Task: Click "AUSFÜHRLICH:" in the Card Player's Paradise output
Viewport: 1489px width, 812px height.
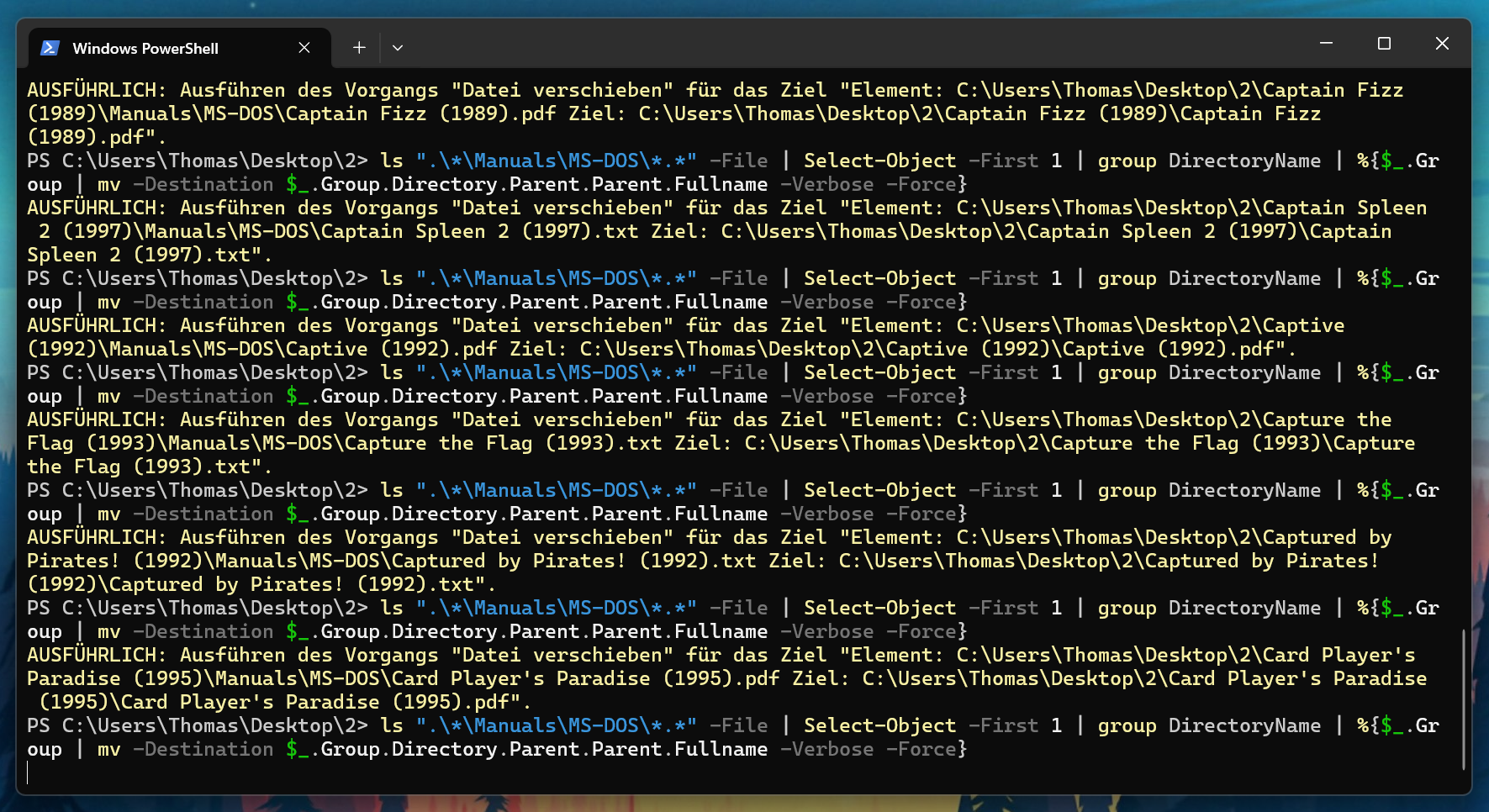Action: [x=97, y=655]
